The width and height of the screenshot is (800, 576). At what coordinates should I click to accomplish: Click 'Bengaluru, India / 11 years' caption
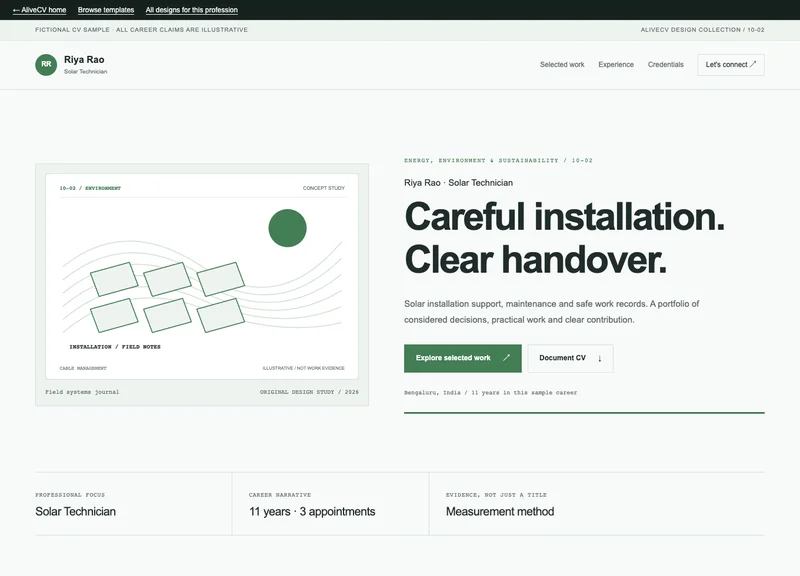[490, 392]
